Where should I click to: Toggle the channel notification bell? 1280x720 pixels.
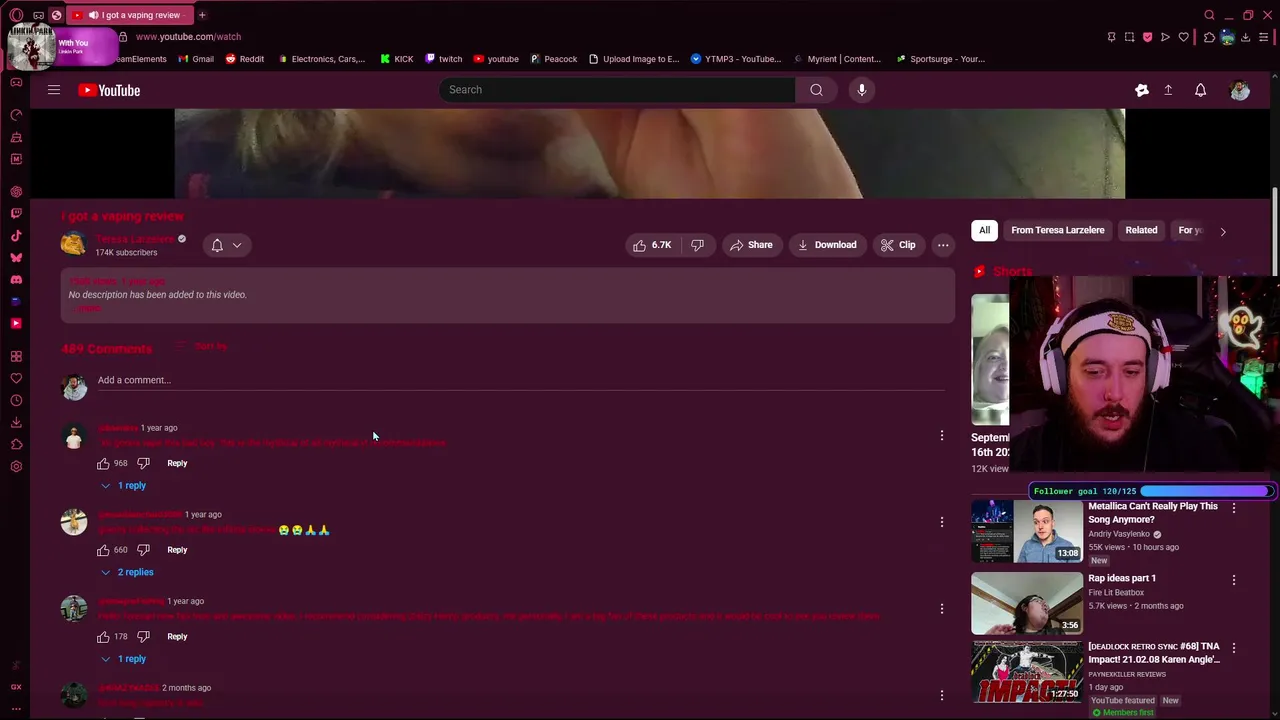point(217,245)
